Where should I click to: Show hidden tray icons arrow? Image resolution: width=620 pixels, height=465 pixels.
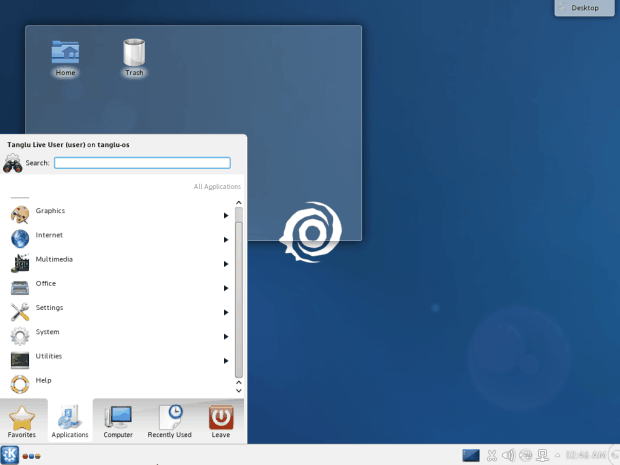[558, 455]
